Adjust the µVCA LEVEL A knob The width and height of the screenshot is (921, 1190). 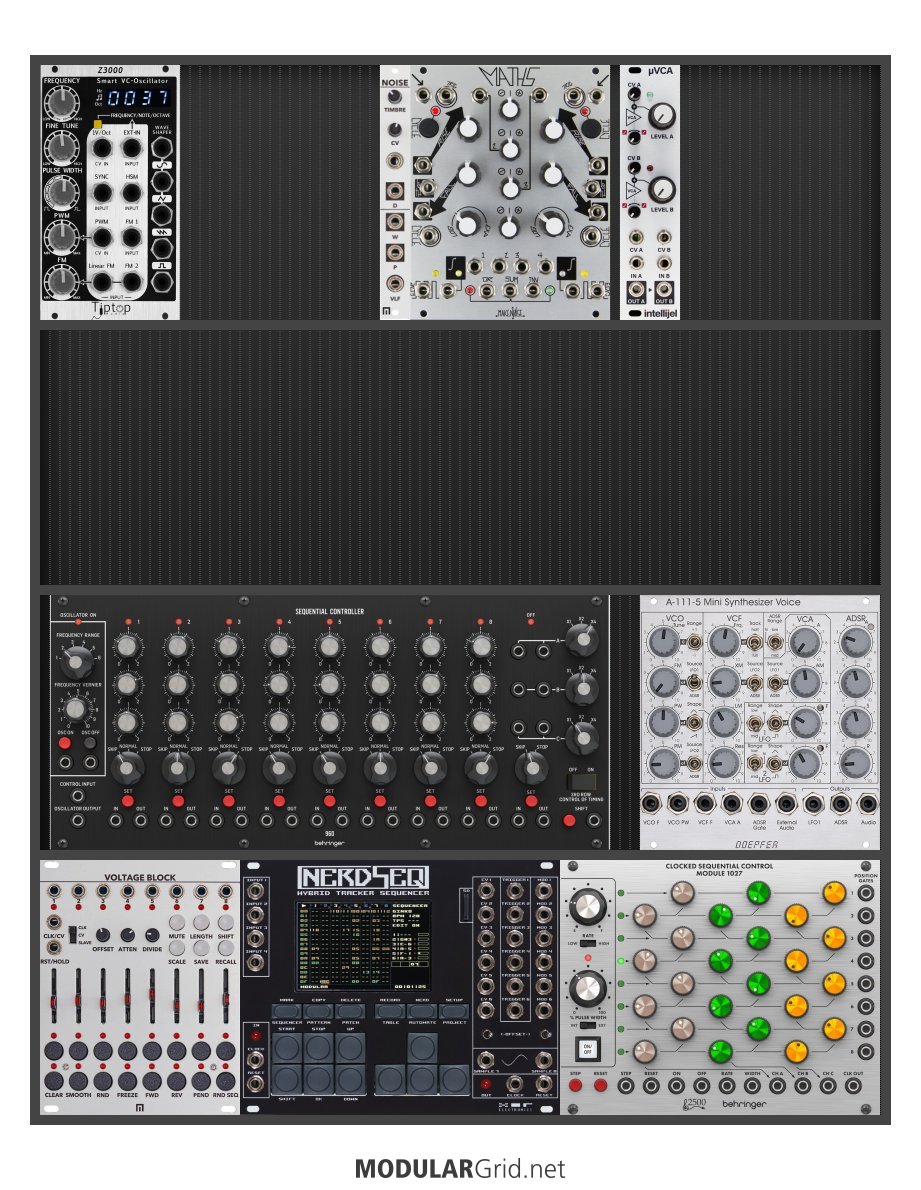tap(662, 115)
